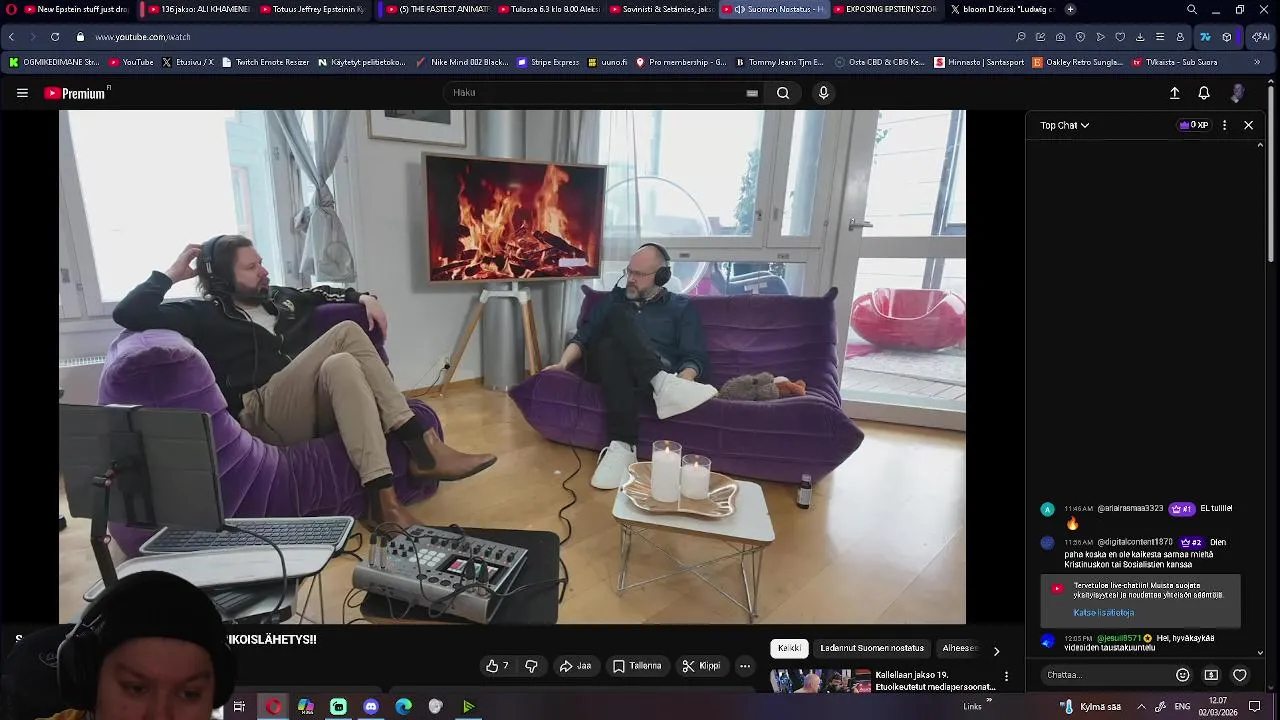
Task: Click the YouTube create/upload icon
Action: click(1174, 93)
